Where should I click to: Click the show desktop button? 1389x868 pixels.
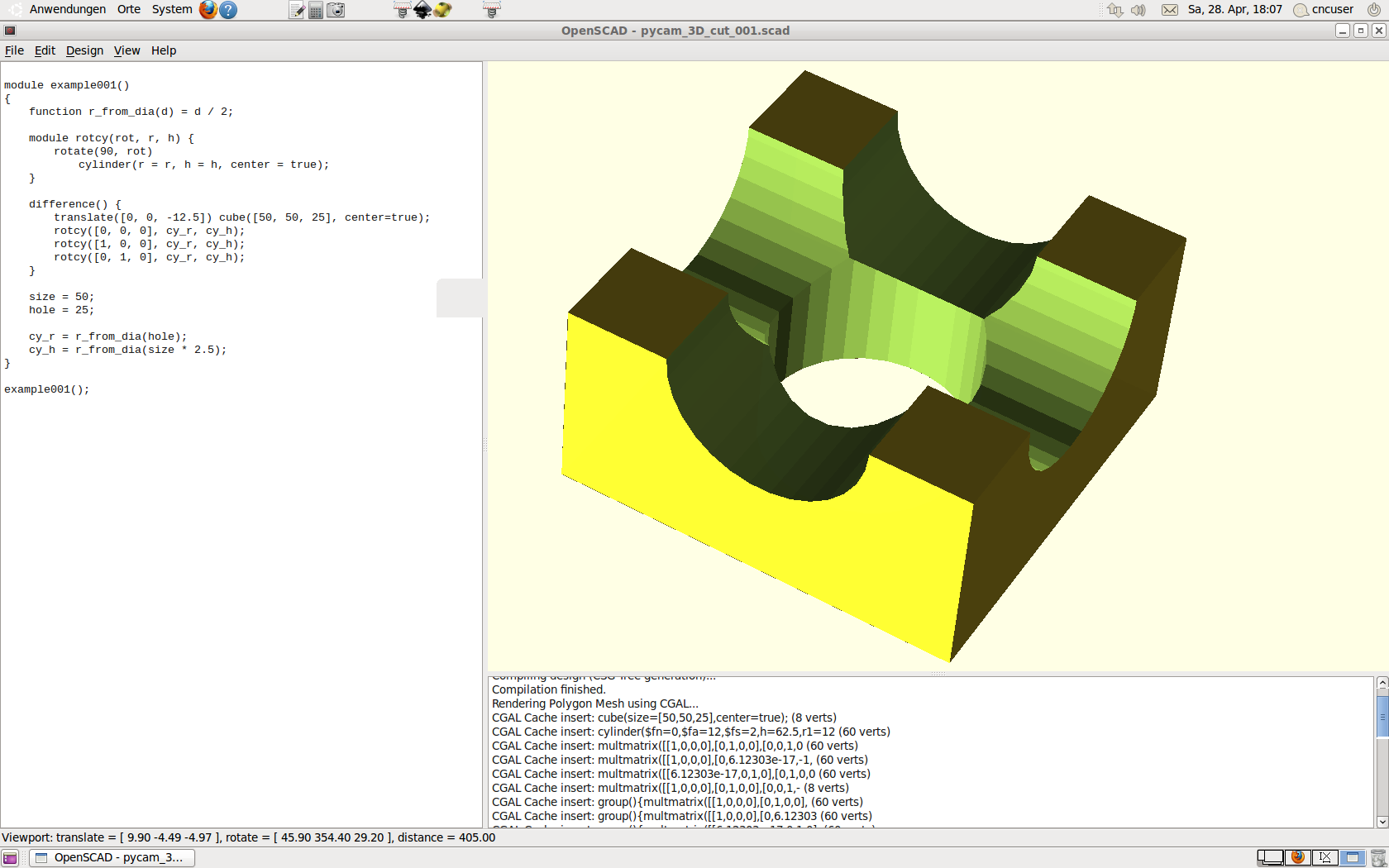click(x=10, y=858)
